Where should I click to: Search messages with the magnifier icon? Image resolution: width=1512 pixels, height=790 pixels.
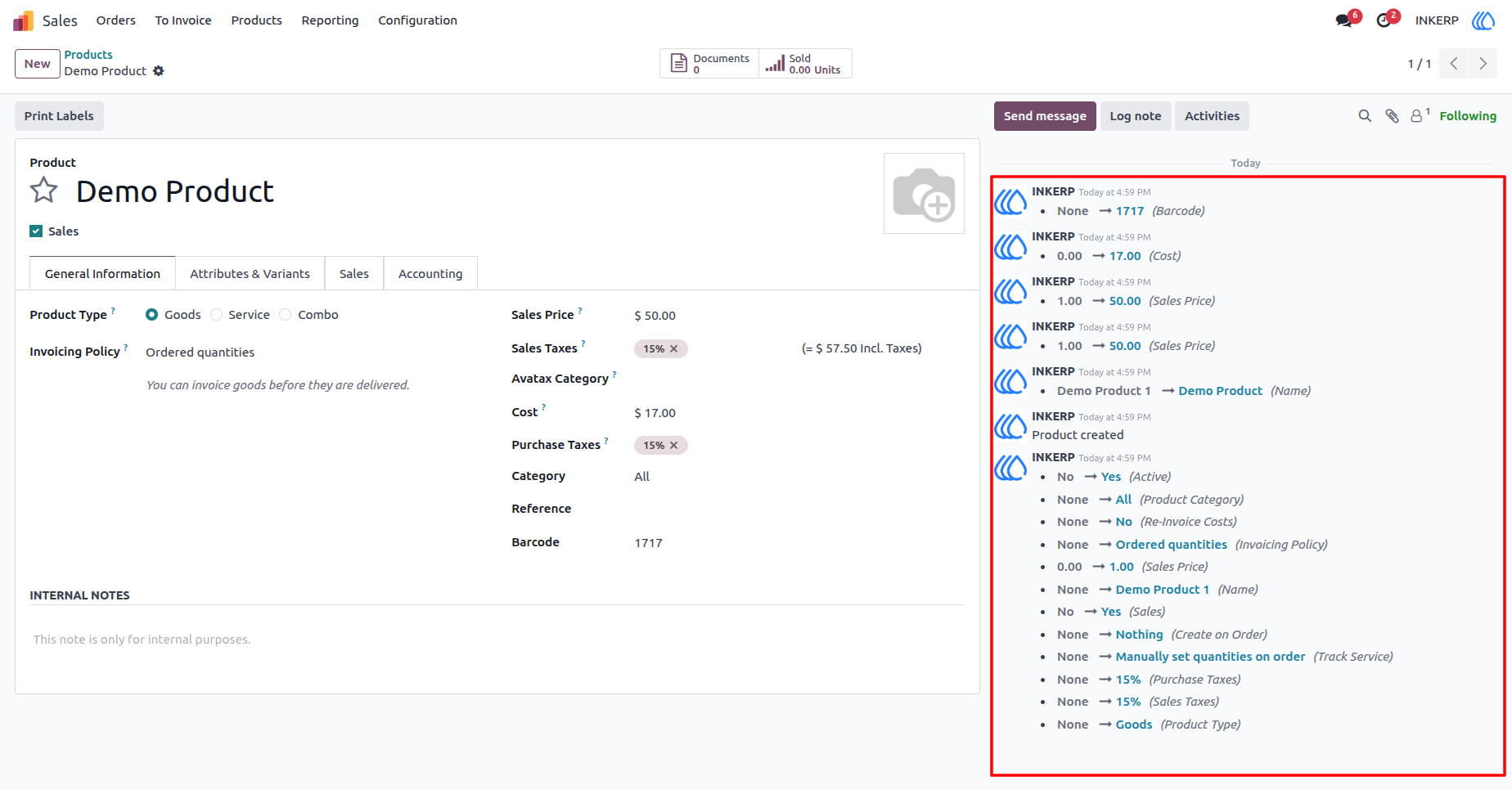(1365, 116)
